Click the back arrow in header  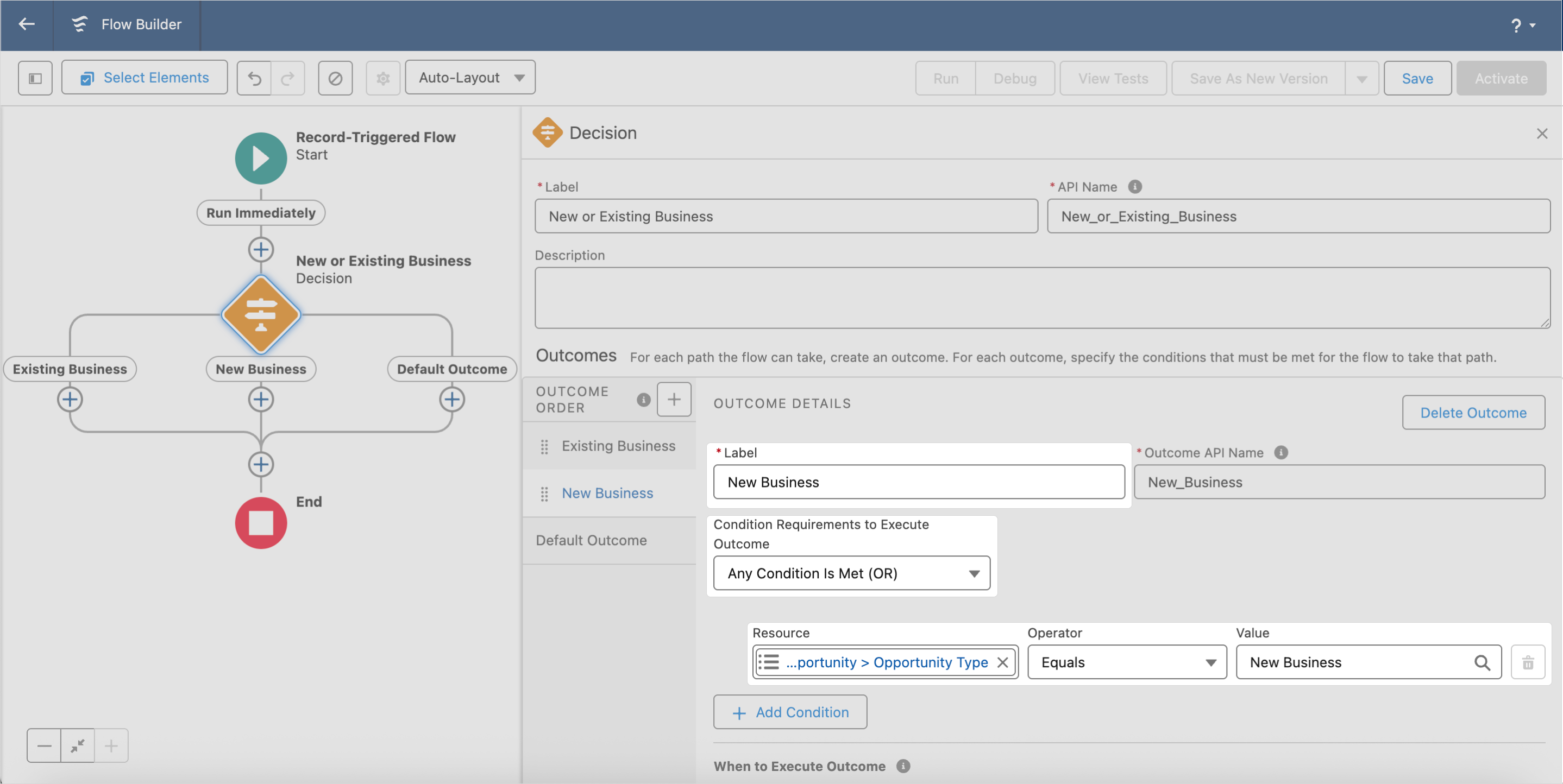[x=26, y=24]
